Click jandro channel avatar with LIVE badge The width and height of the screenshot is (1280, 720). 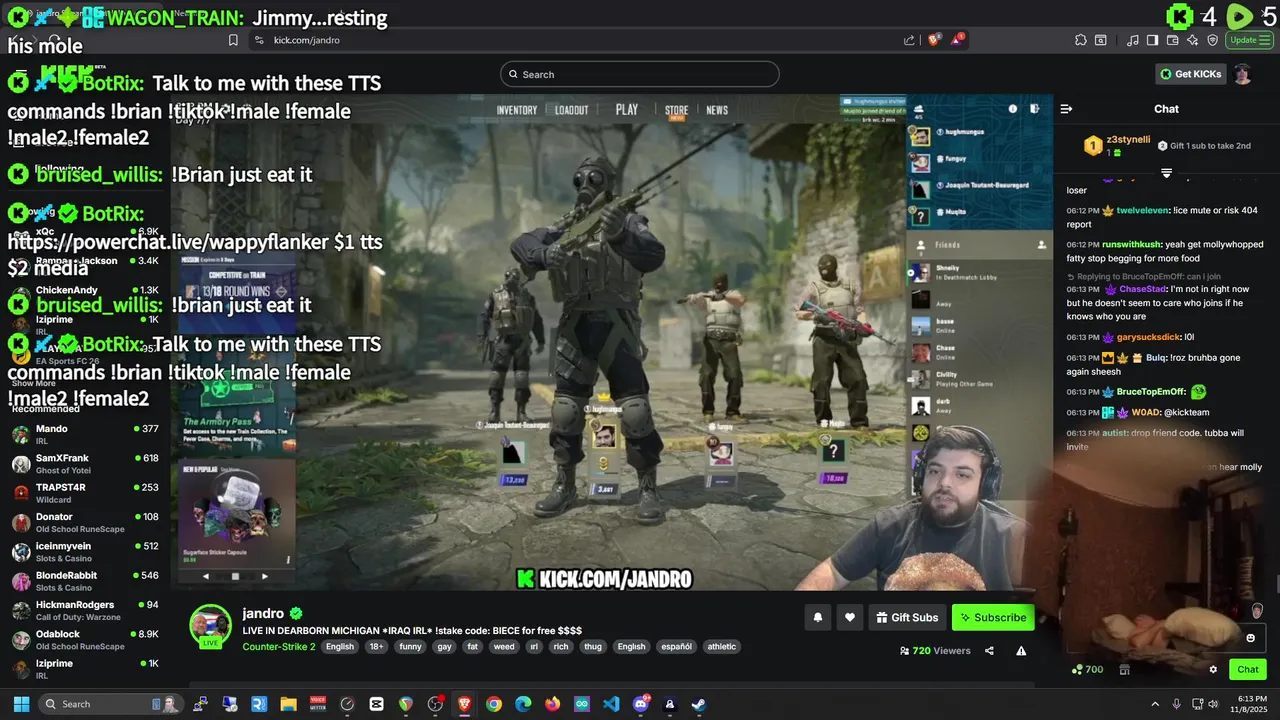point(210,627)
